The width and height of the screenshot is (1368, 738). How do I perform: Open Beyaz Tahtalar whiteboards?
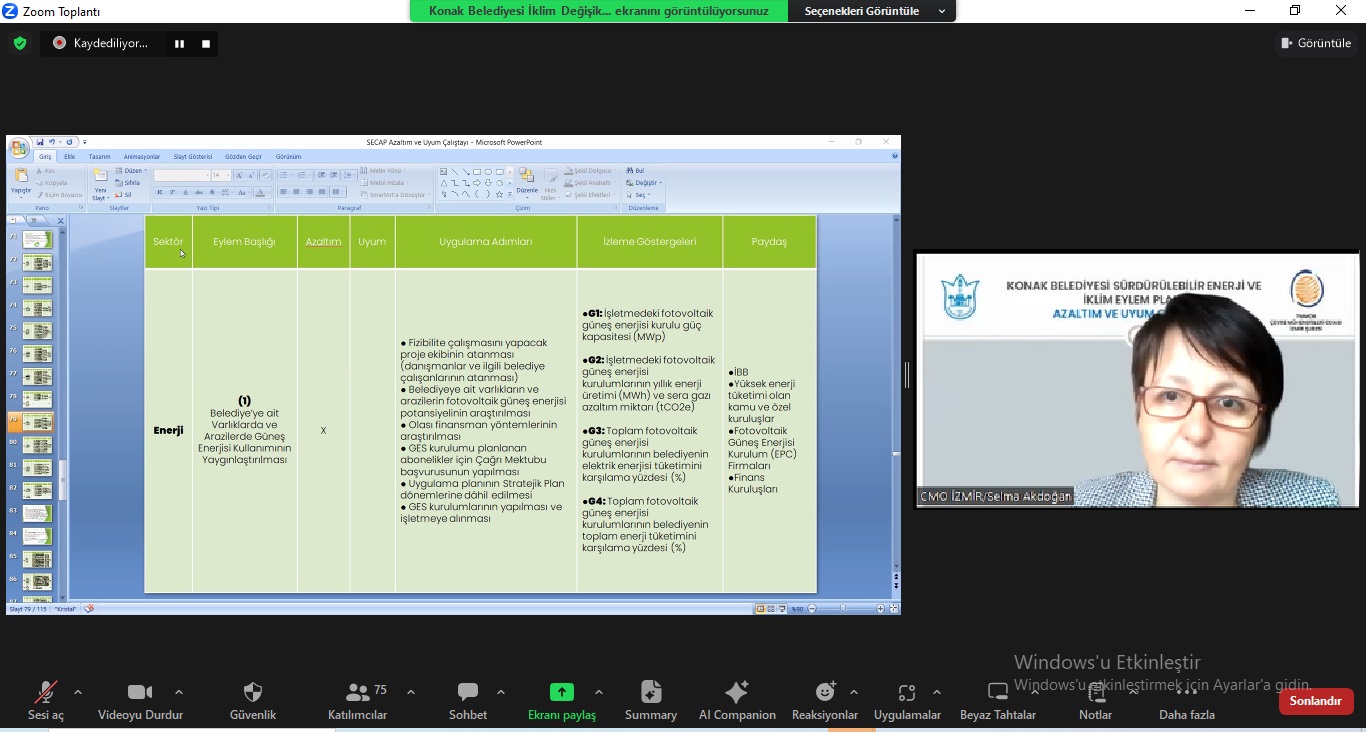pos(997,693)
